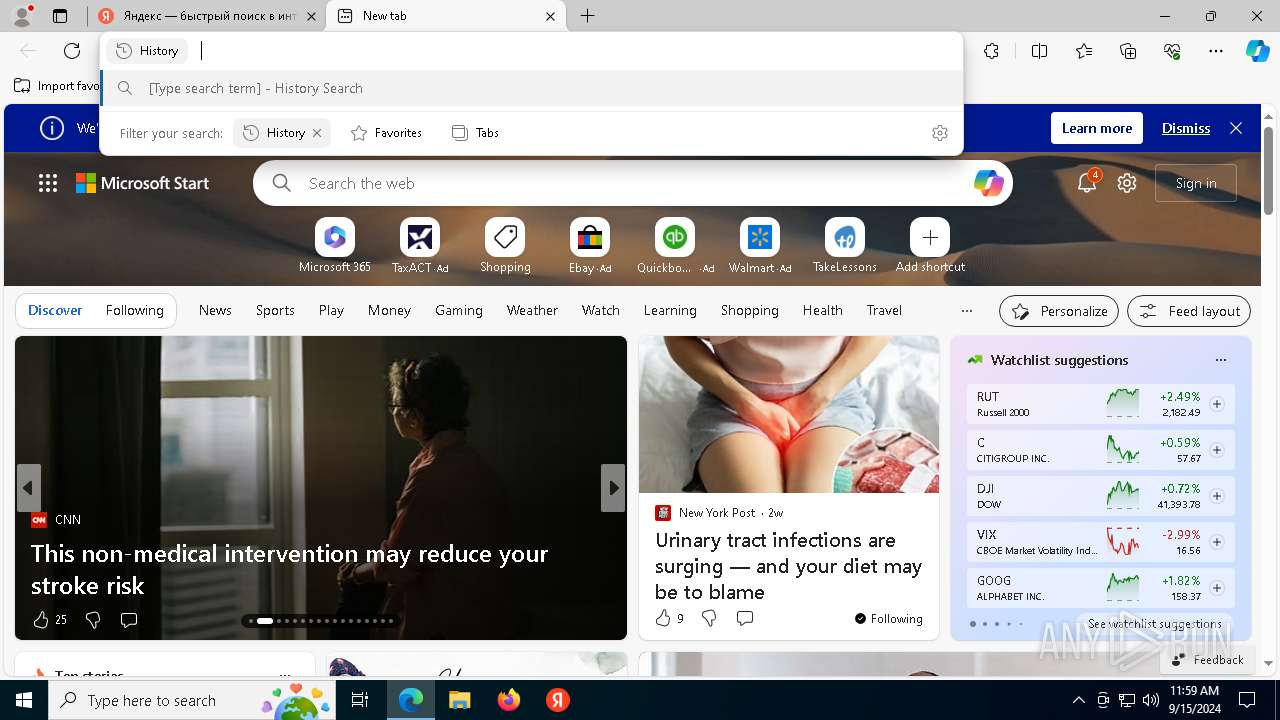This screenshot has height=720, width=1280.
Task: Open Watchlist suggestions options menu
Action: 1220,360
